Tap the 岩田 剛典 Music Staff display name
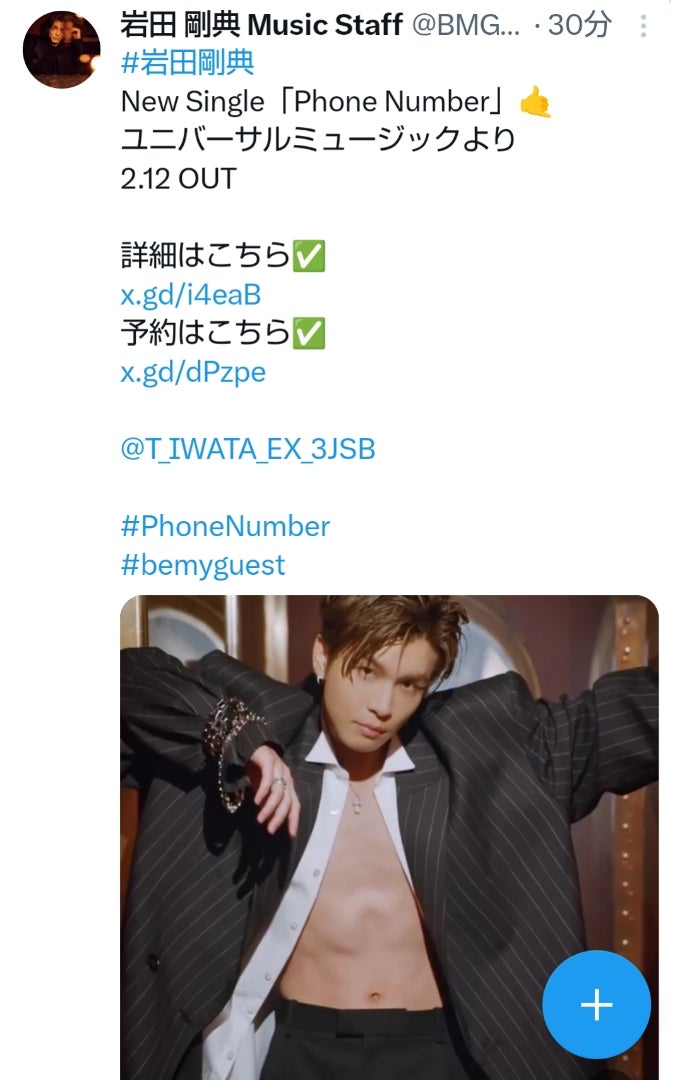This screenshot has height=1080, width=682. 261,25
